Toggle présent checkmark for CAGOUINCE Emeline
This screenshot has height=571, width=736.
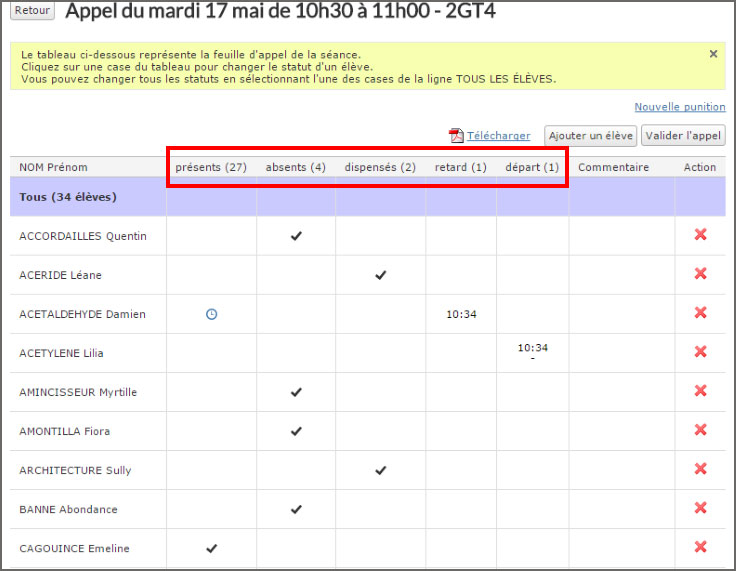point(211,548)
